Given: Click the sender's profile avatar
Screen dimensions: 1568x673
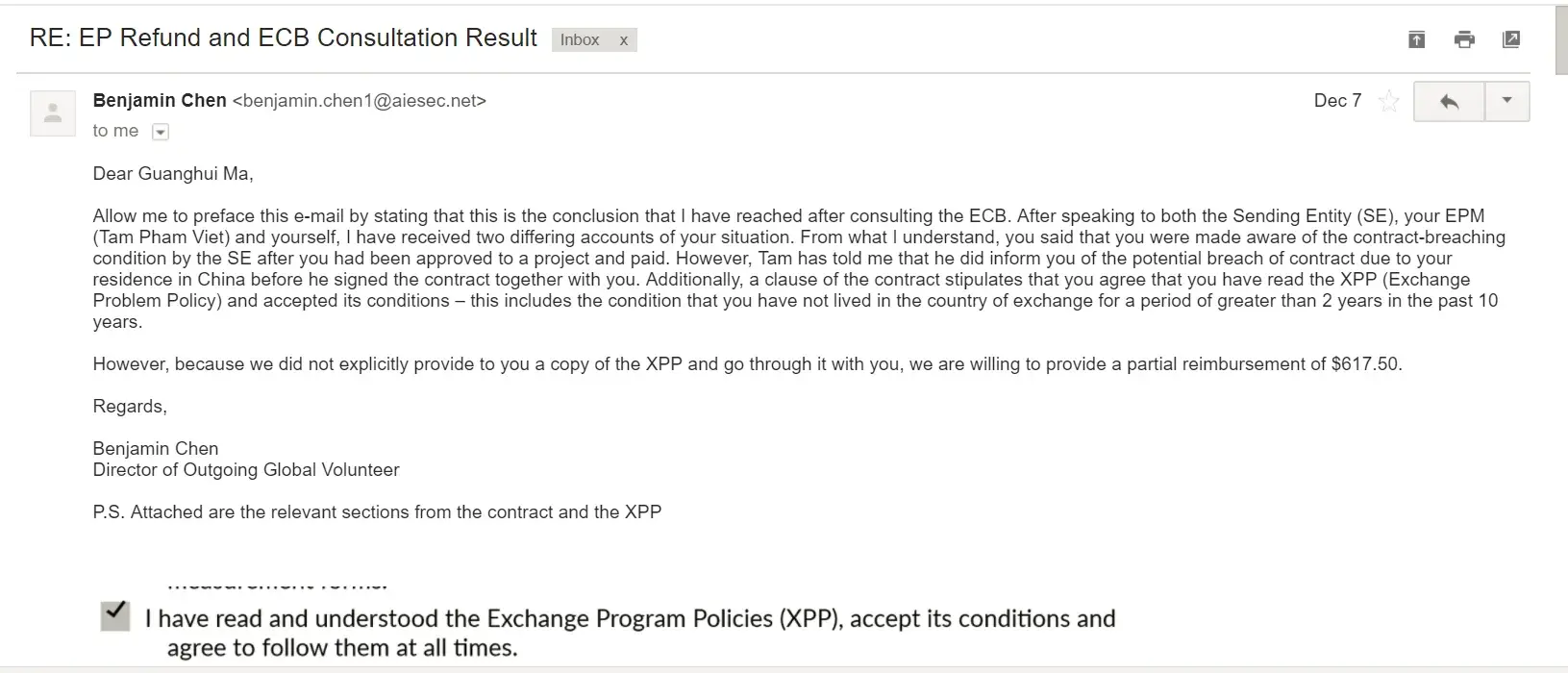Looking at the screenshot, I should tap(53, 113).
